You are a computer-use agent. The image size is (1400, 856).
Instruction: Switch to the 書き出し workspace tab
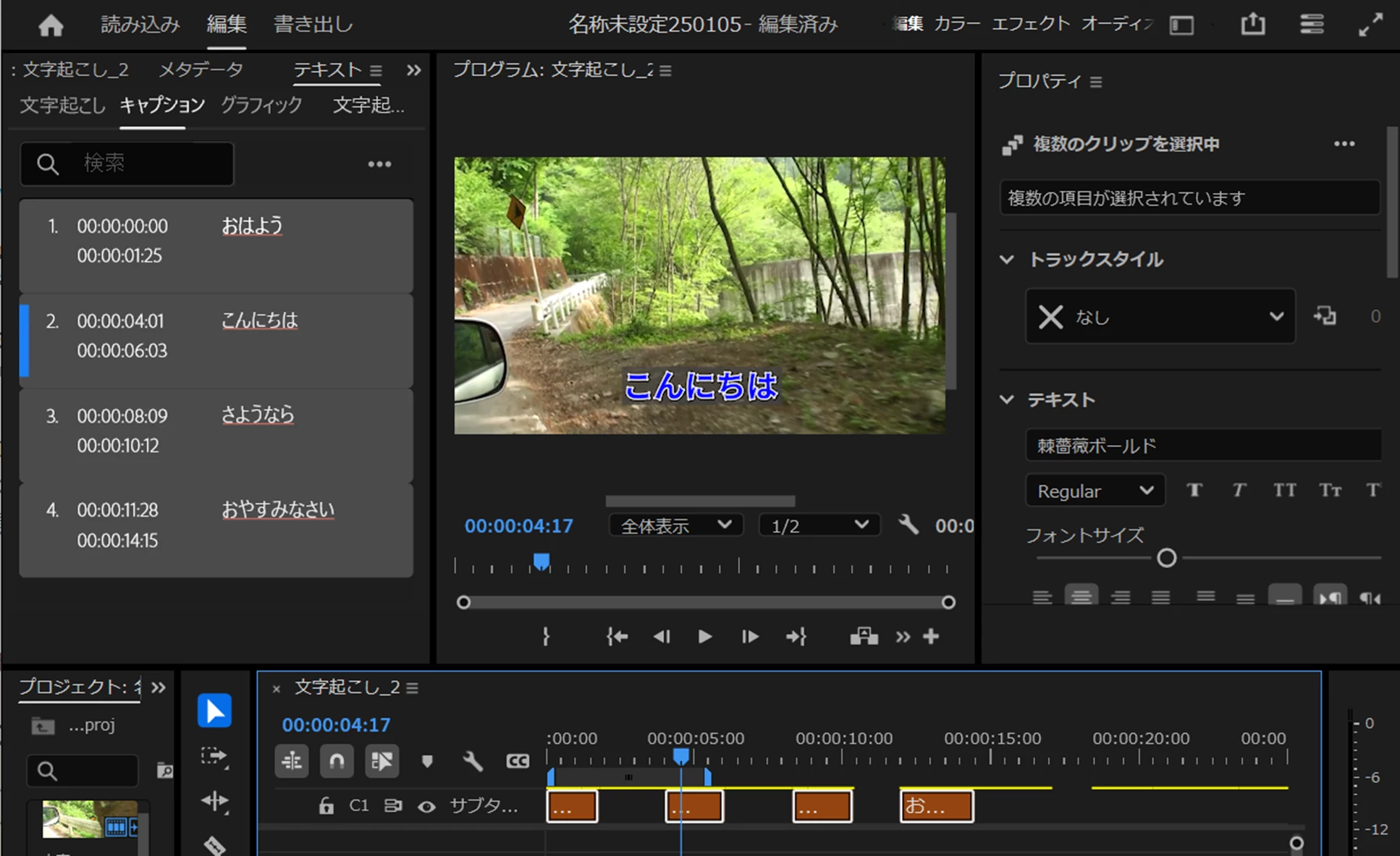(x=313, y=25)
